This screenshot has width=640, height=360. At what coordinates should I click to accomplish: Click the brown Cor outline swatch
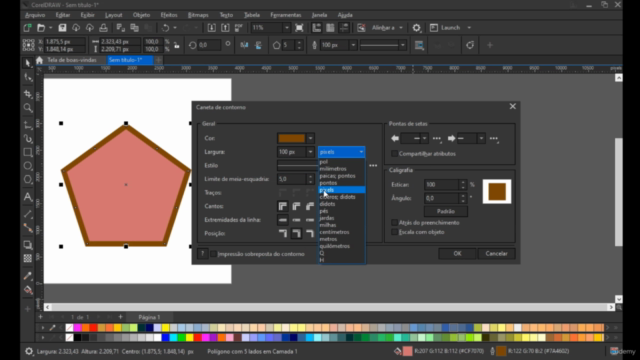pos(291,138)
